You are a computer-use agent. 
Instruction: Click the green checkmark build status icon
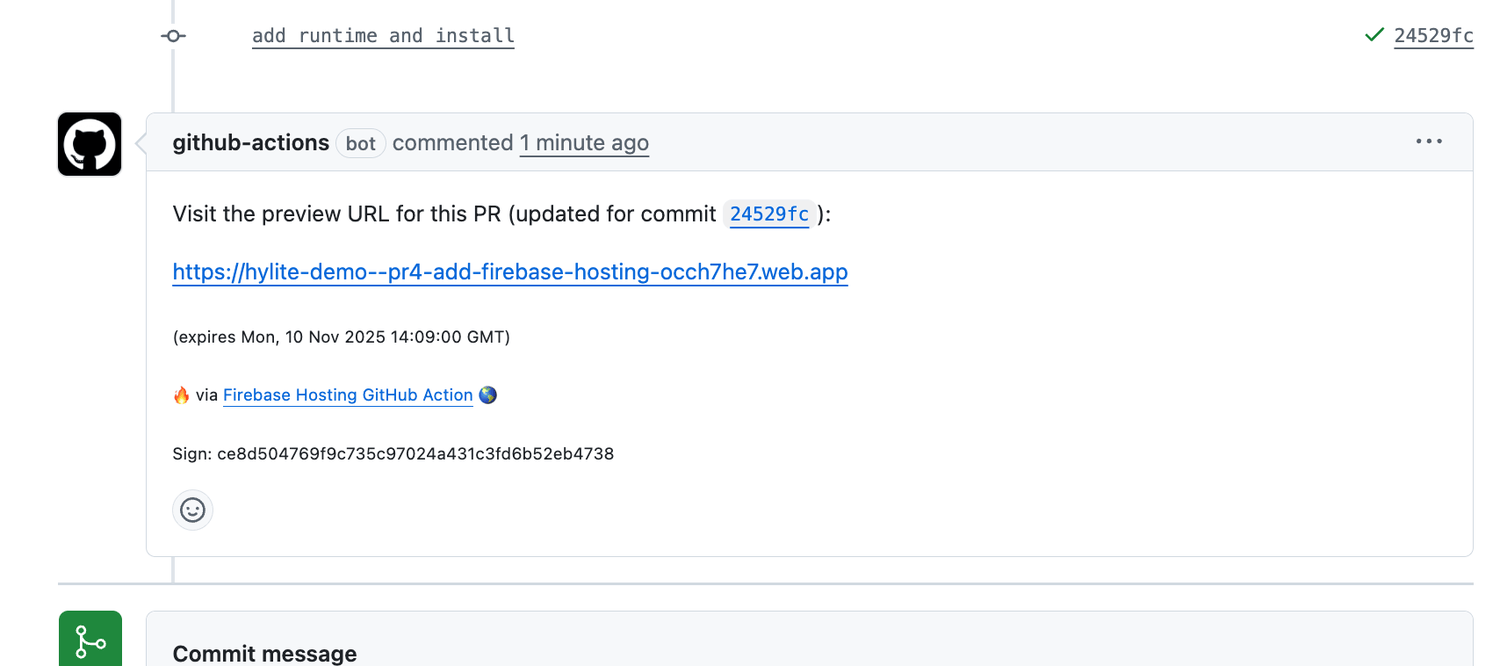pyautogui.click(x=1374, y=34)
